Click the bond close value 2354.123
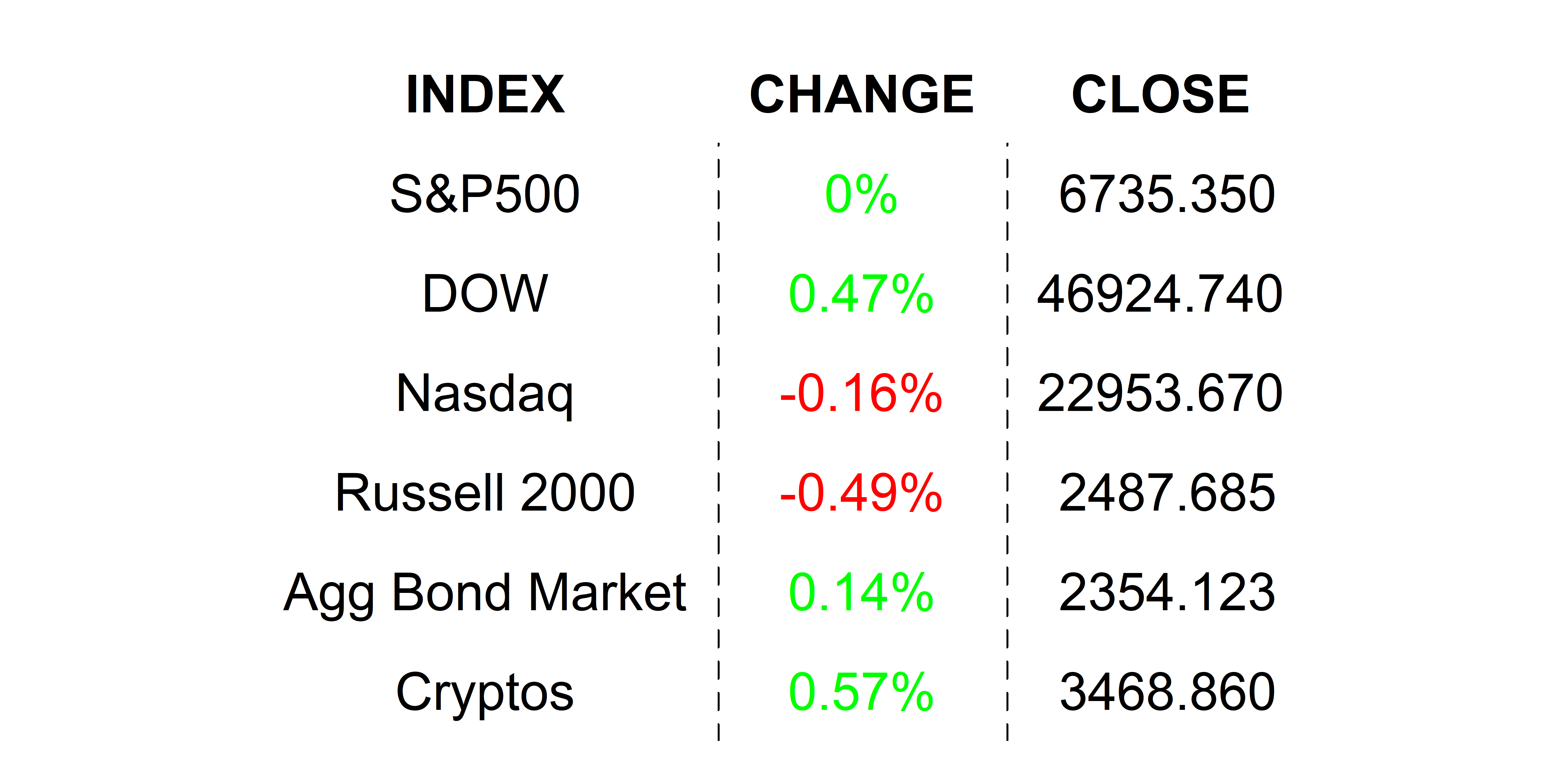Image resolution: width=1568 pixels, height=784 pixels. pyautogui.click(x=1167, y=593)
